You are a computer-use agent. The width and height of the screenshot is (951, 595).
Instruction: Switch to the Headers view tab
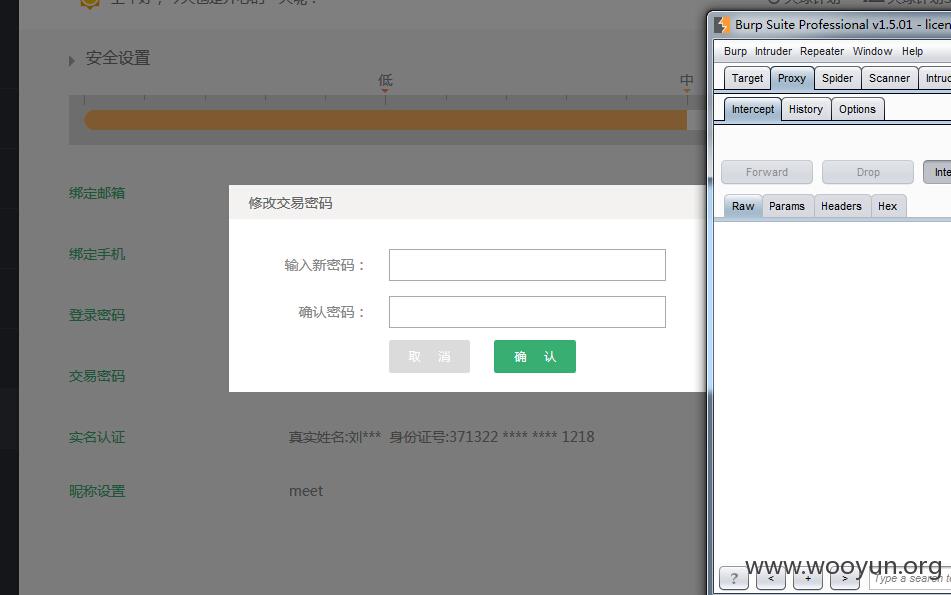coord(841,206)
